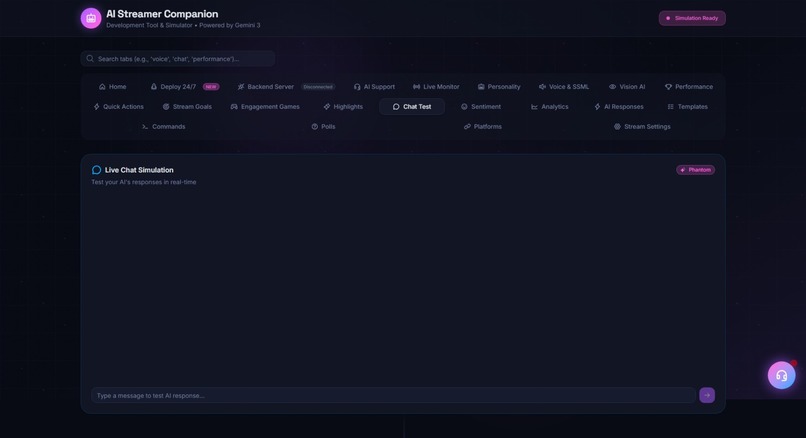806x438 pixels.
Task: Click the Live Chat Simulation bubble icon
Action: pyautogui.click(x=96, y=170)
